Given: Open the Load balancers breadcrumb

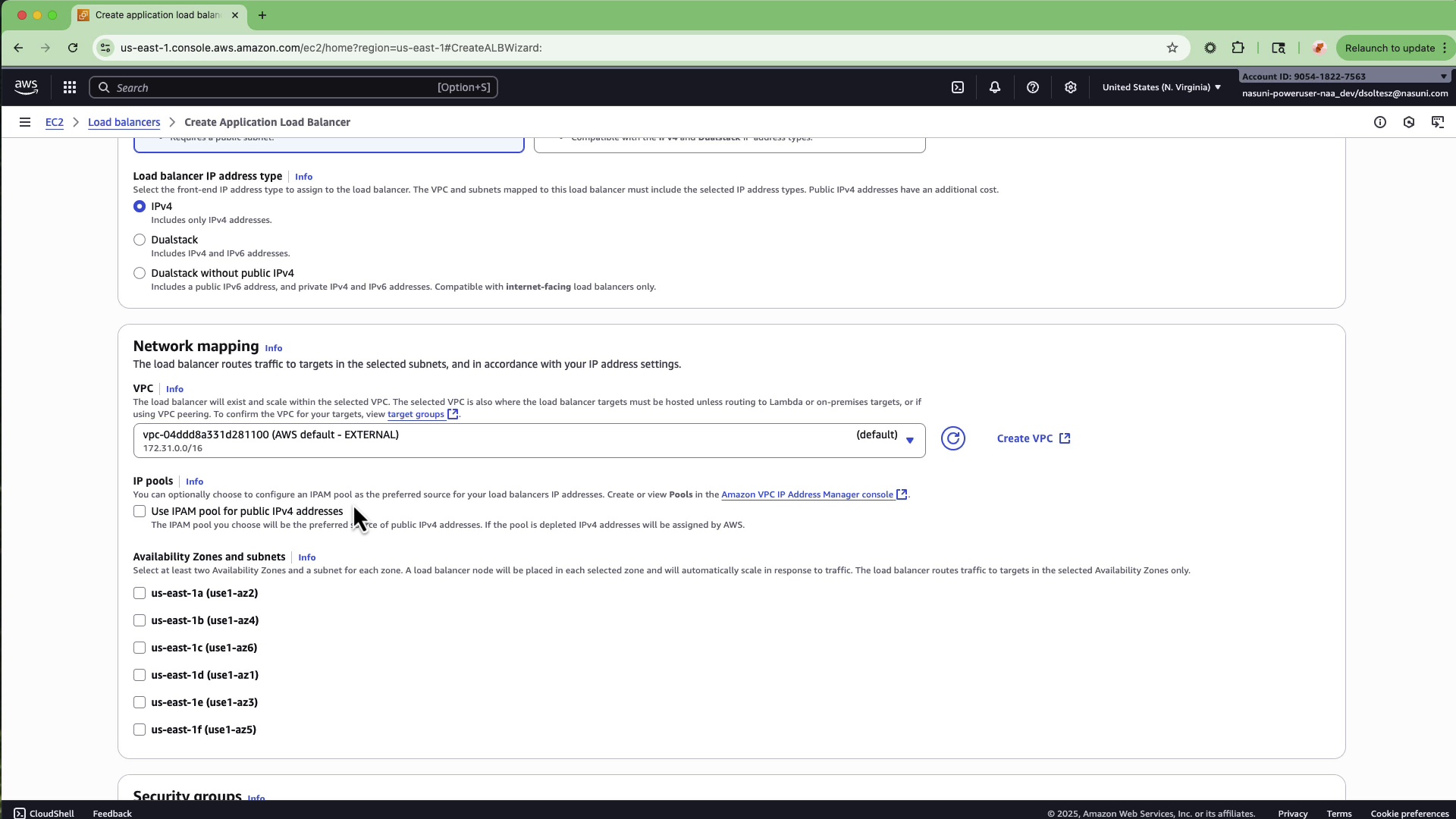Looking at the screenshot, I should point(124,122).
